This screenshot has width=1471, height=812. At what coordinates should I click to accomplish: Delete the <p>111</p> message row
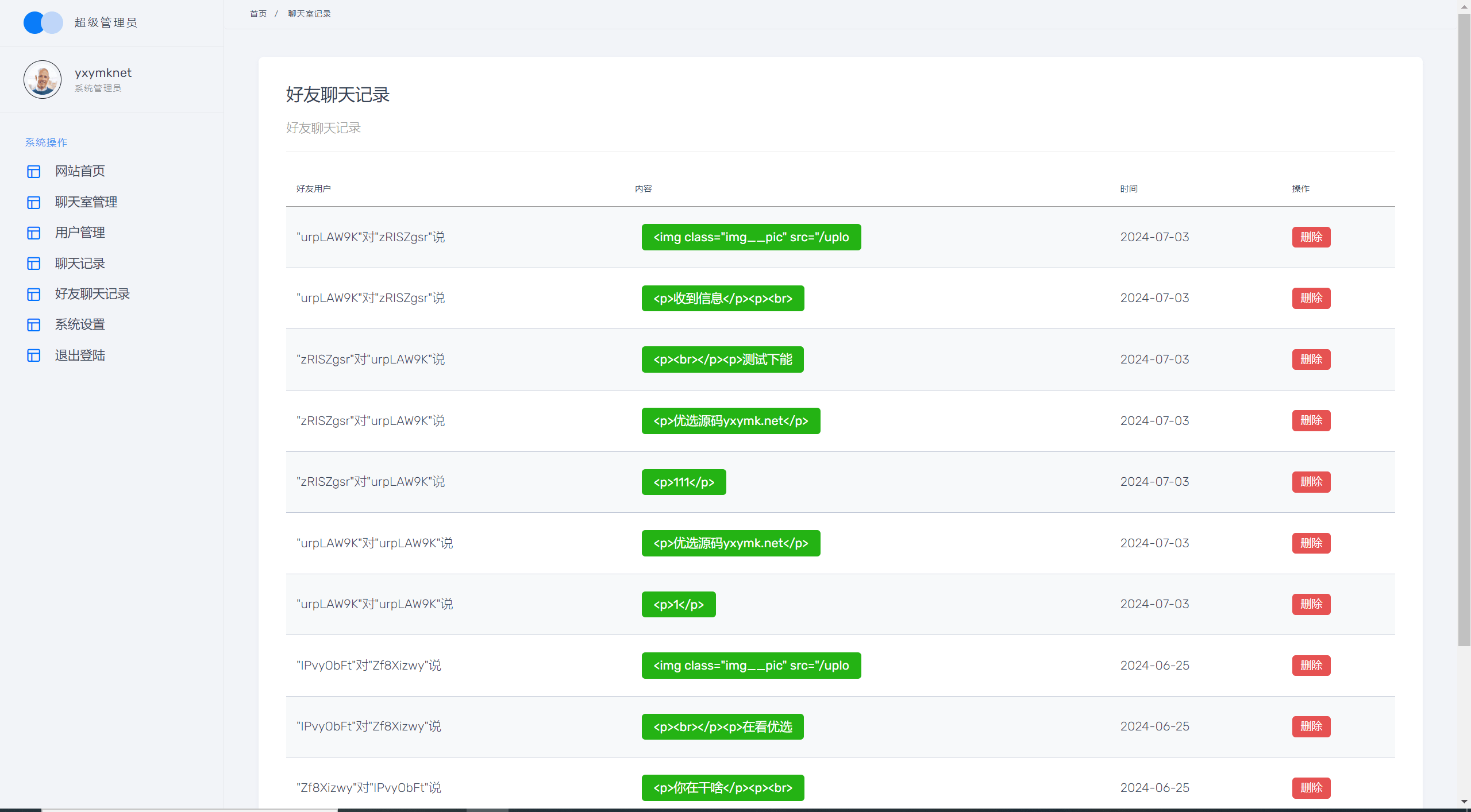click(x=1311, y=482)
